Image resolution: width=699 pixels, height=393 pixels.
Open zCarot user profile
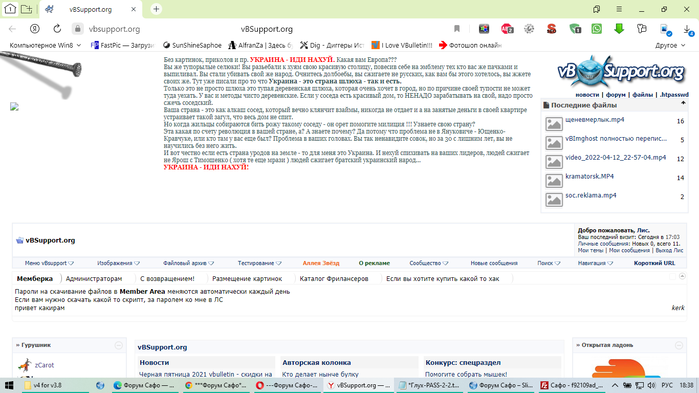[x=44, y=365]
